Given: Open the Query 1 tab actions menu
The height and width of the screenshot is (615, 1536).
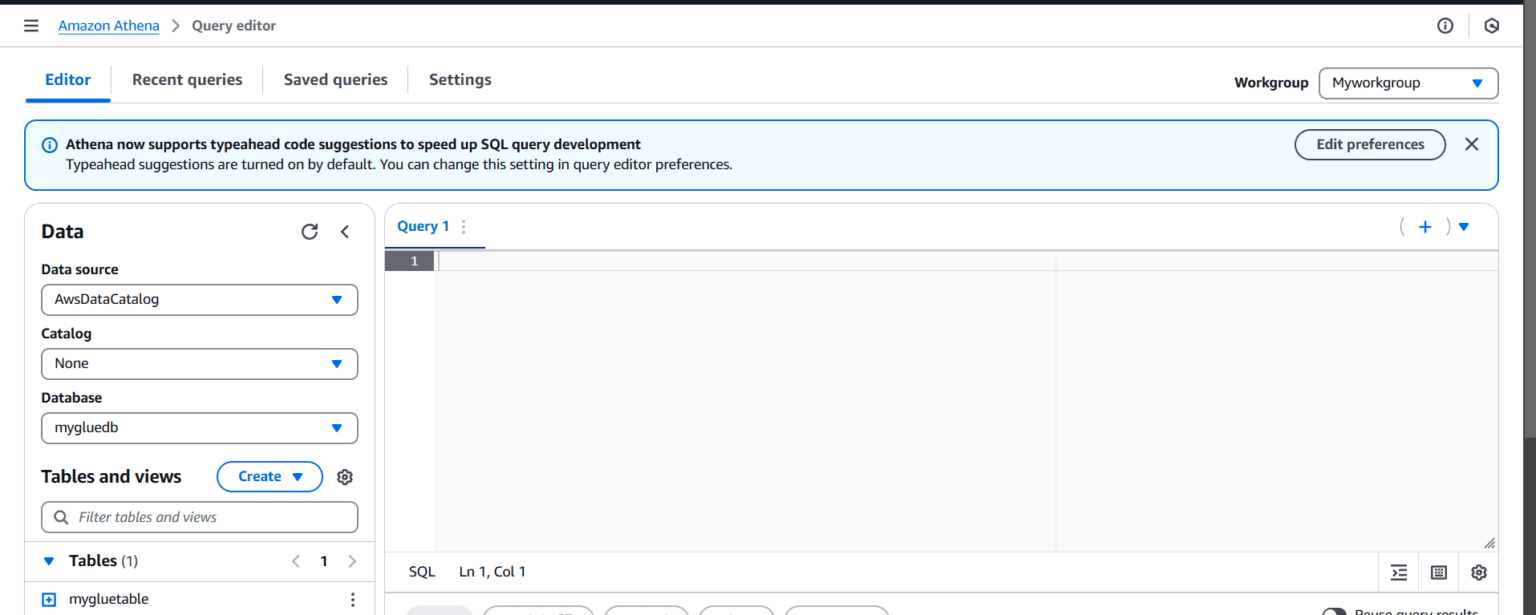Looking at the screenshot, I should point(462,226).
